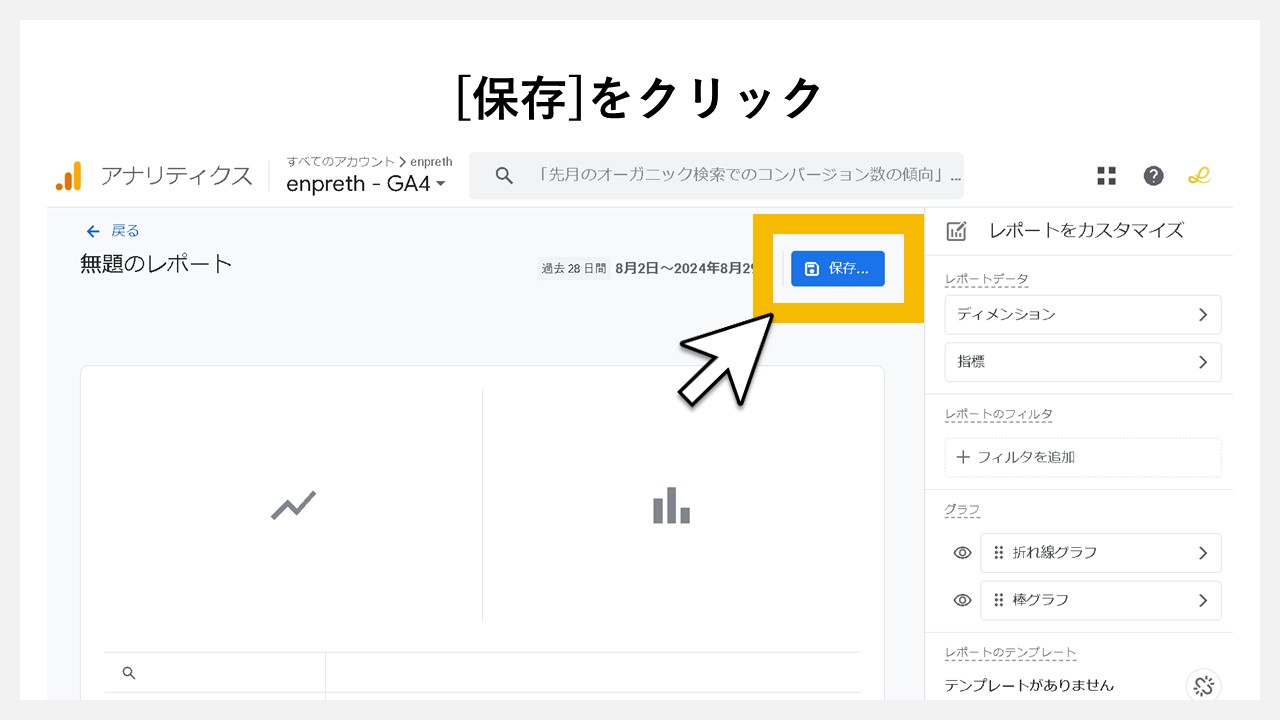Hide the 折れ線グラフ with its eye toggle
This screenshot has height=720, width=1280.
point(961,552)
